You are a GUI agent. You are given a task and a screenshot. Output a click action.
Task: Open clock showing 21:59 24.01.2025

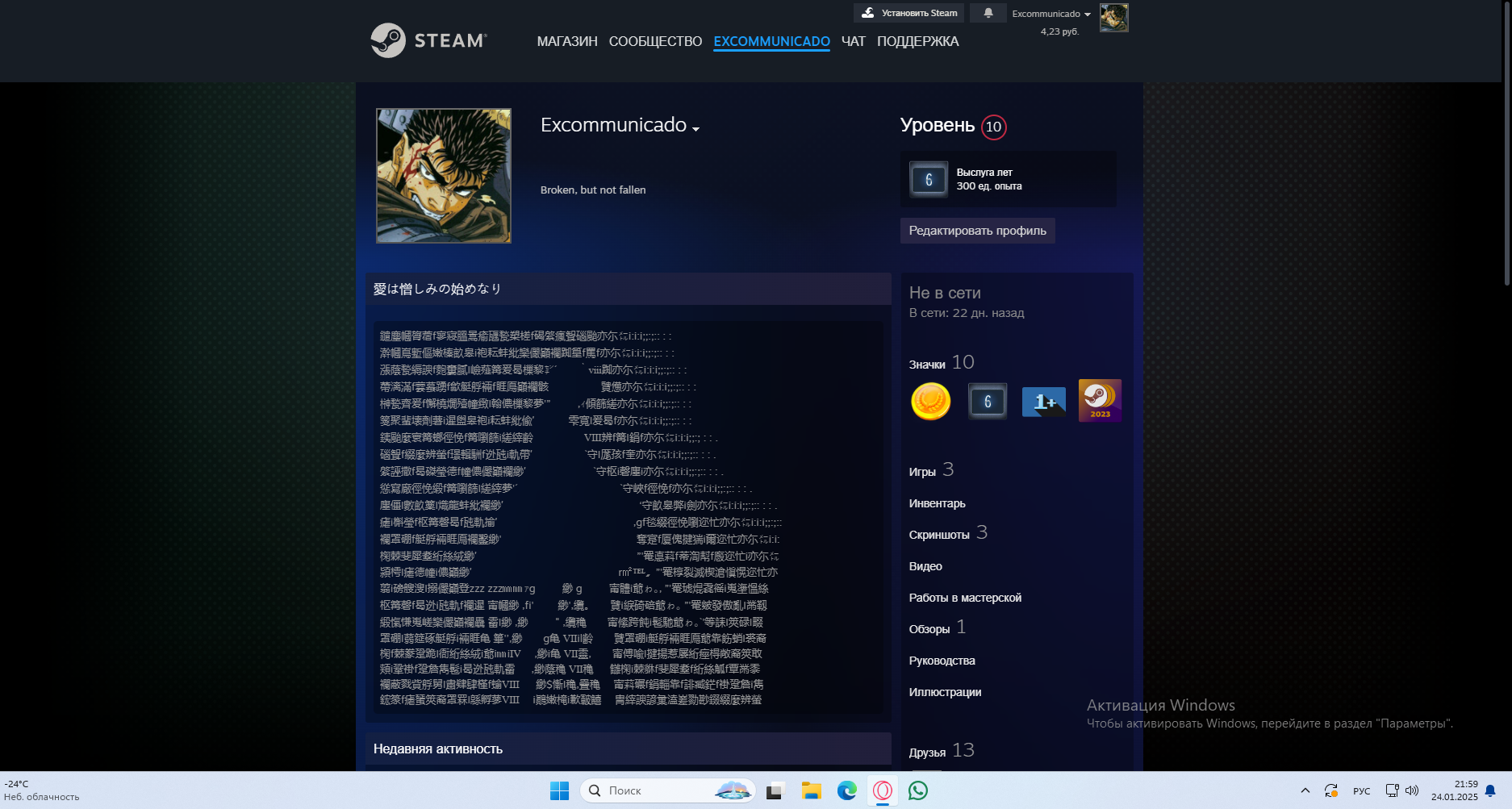point(1455,790)
